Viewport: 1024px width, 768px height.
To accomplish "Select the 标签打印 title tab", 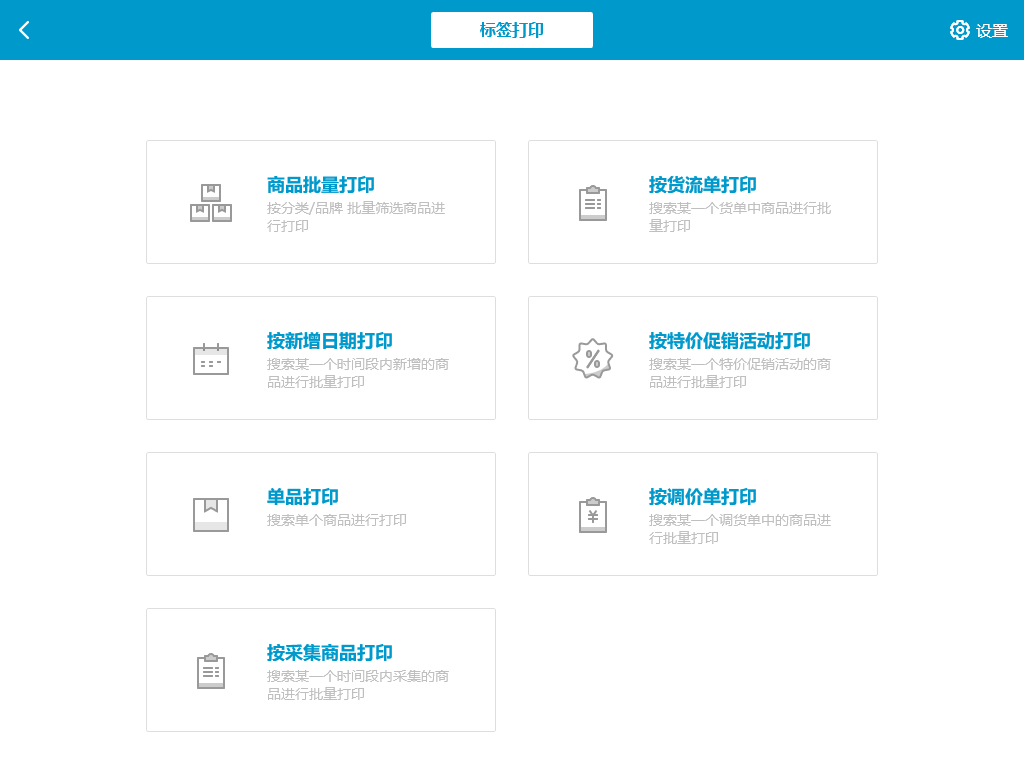I will point(512,30).
